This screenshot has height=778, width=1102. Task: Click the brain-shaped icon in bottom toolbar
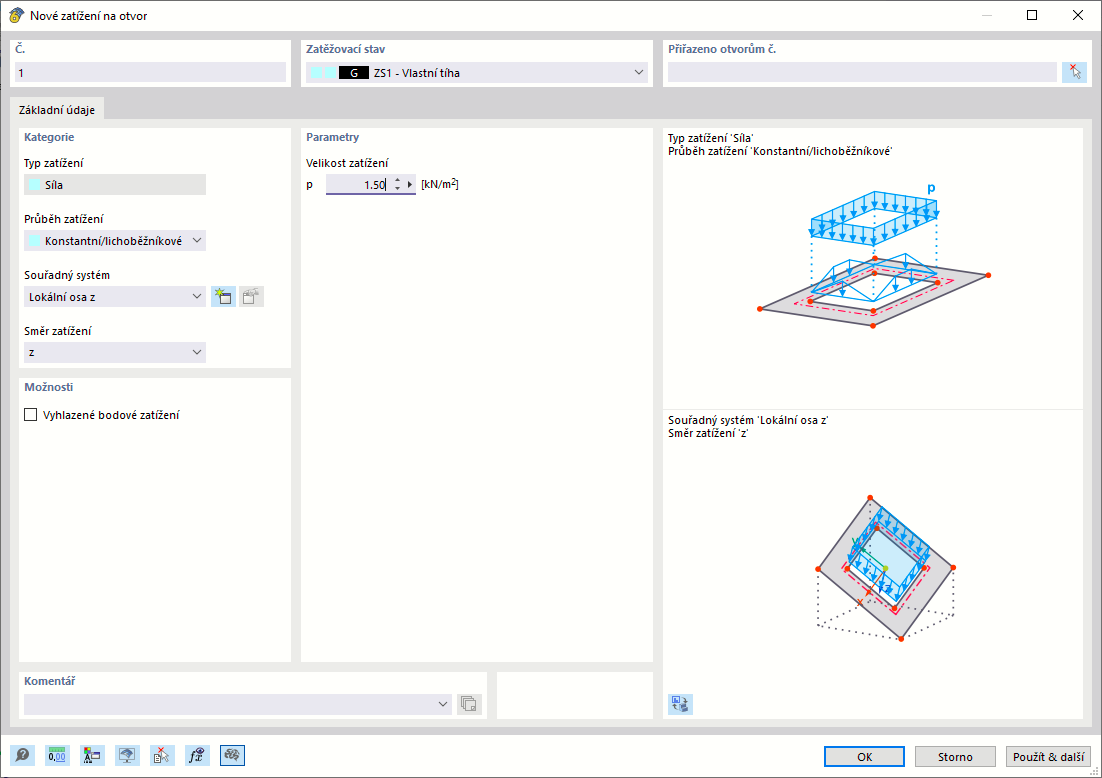click(x=232, y=756)
